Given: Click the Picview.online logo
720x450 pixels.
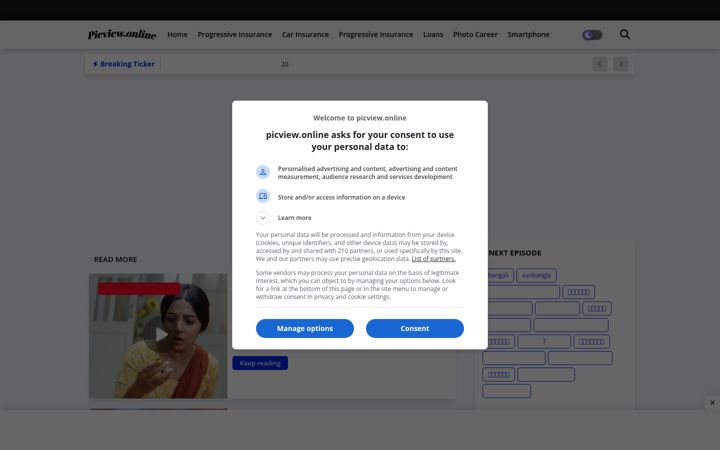Looking at the screenshot, I should point(122,34).
